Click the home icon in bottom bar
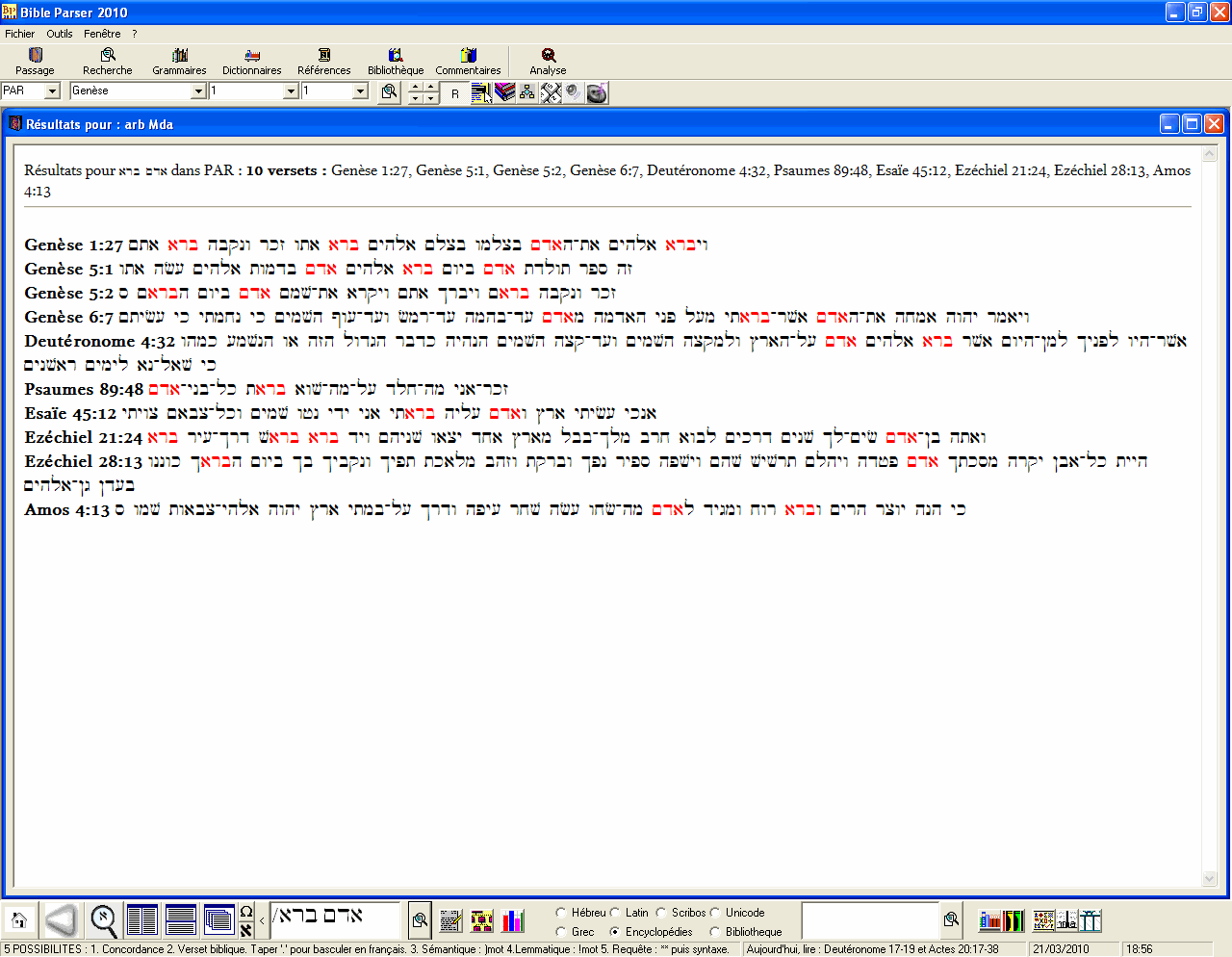The height and width of the screenshot is (957, 1232). coord(18,920)
